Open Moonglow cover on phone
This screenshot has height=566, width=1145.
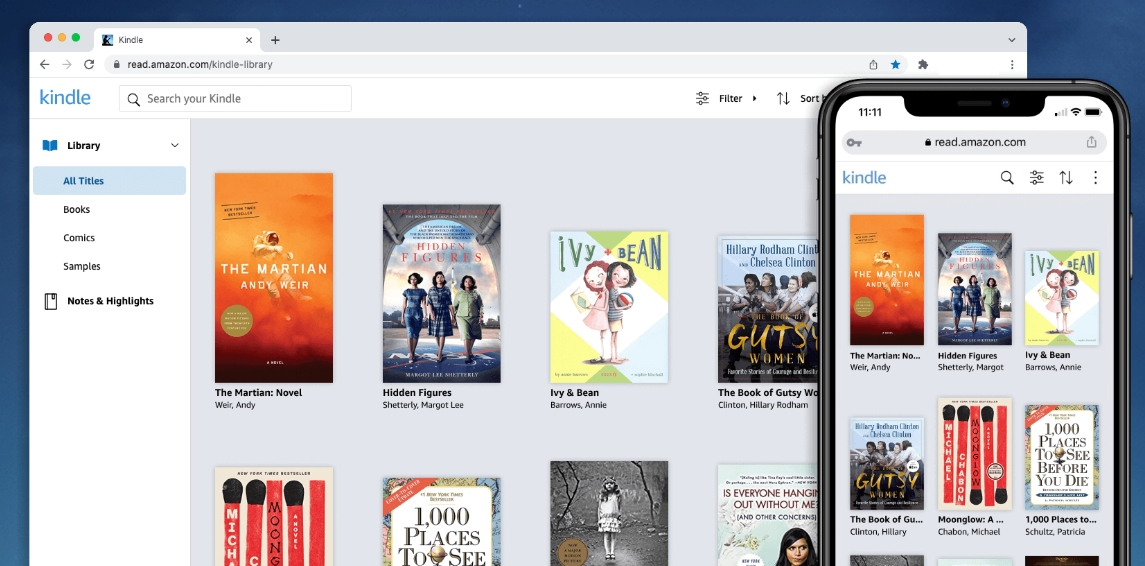[975, 454]
